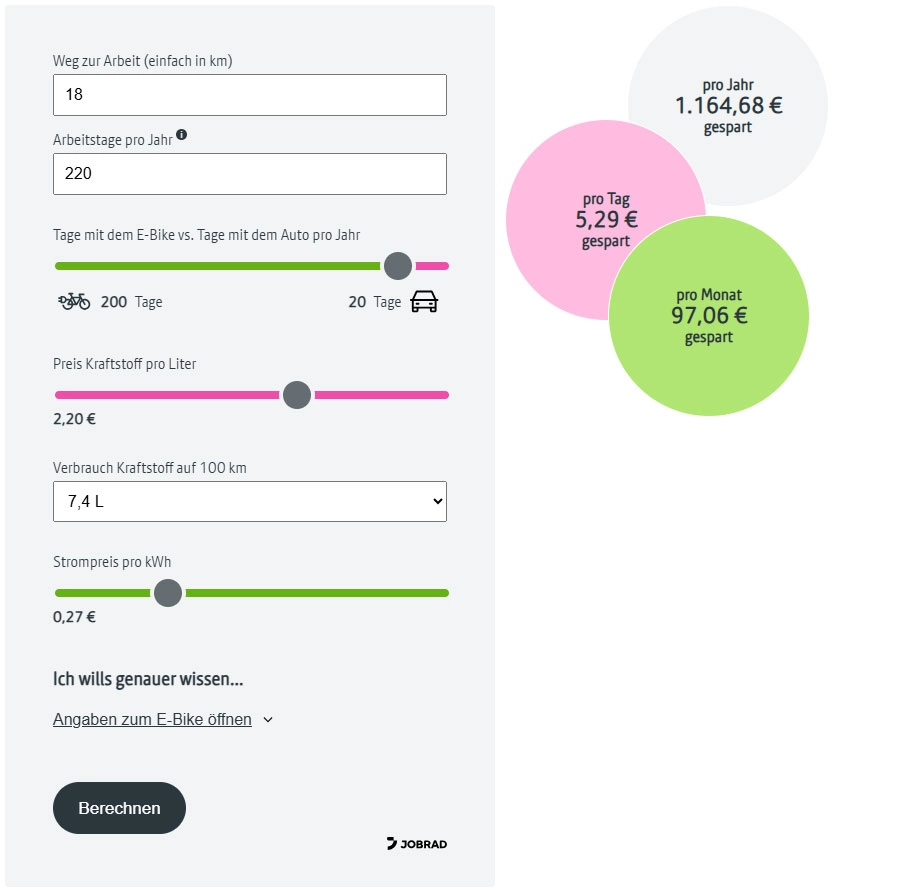Click the car icon beside 20 Tage
Image resolution: width=921 pixels, height=890 pixels.
point(424,301)
